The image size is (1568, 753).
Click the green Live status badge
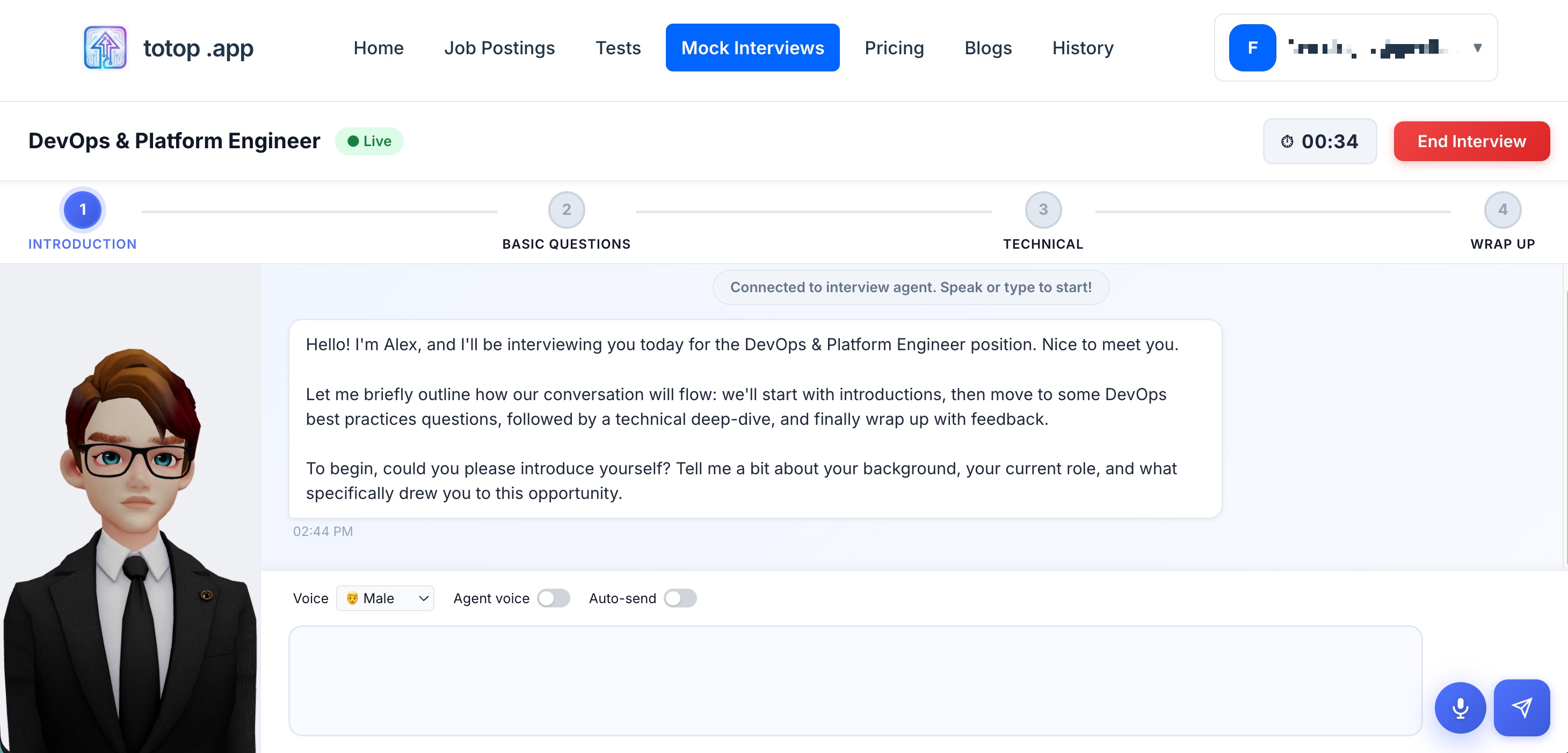pos(369,141)
